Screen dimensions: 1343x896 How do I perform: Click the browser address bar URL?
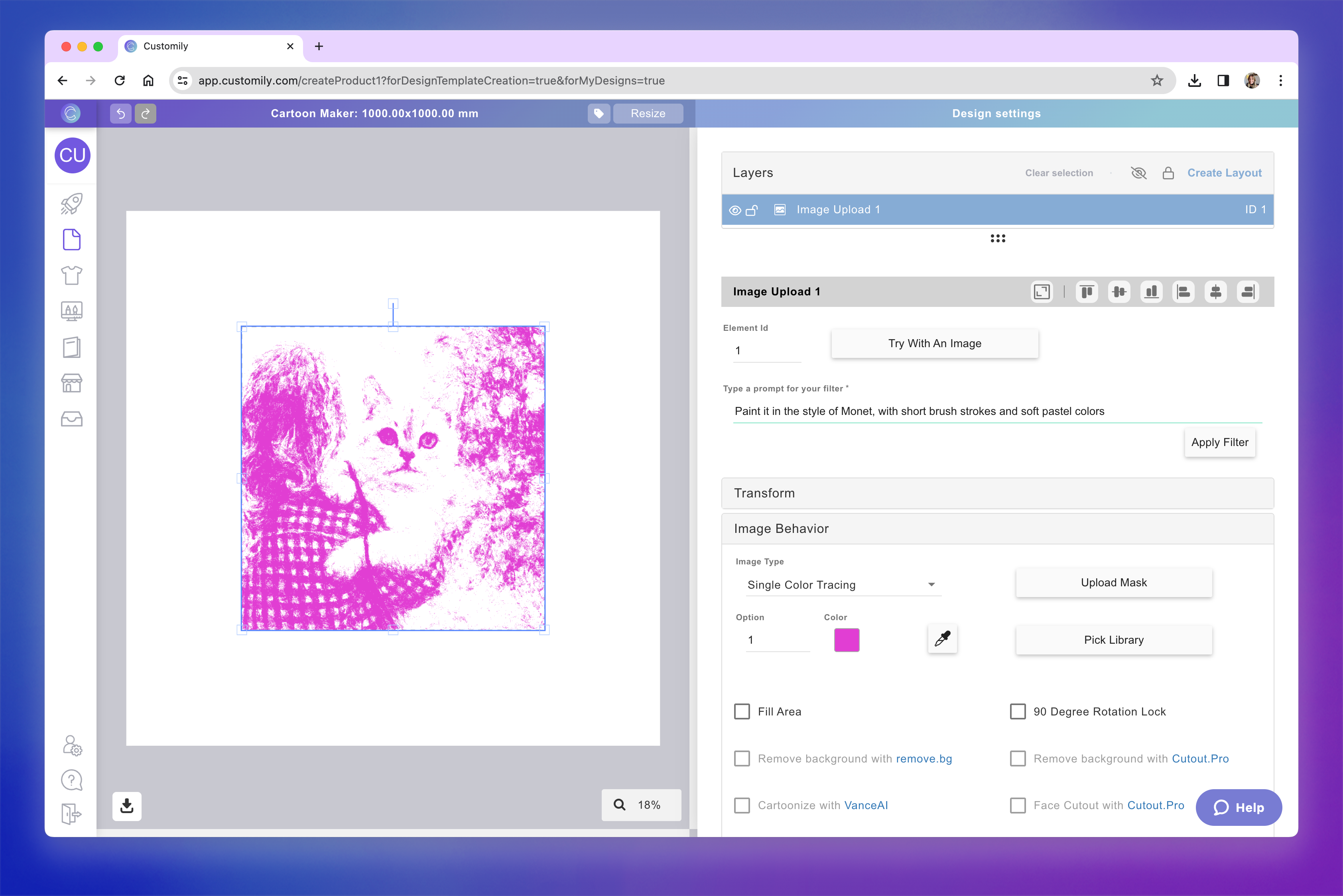tap(431, 81)
